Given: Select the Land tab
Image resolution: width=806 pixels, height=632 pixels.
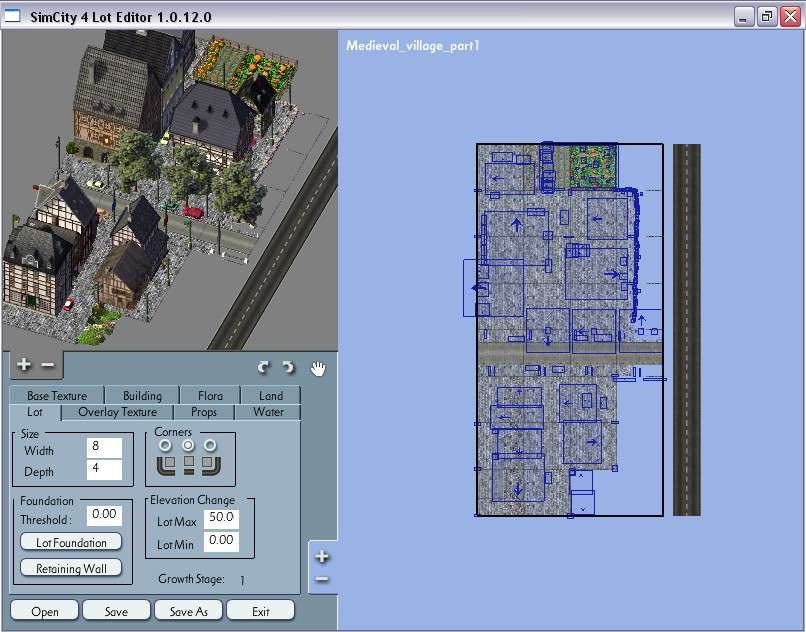Looking at the screenshot, I should pyautogui.click(x=271, y=395).
